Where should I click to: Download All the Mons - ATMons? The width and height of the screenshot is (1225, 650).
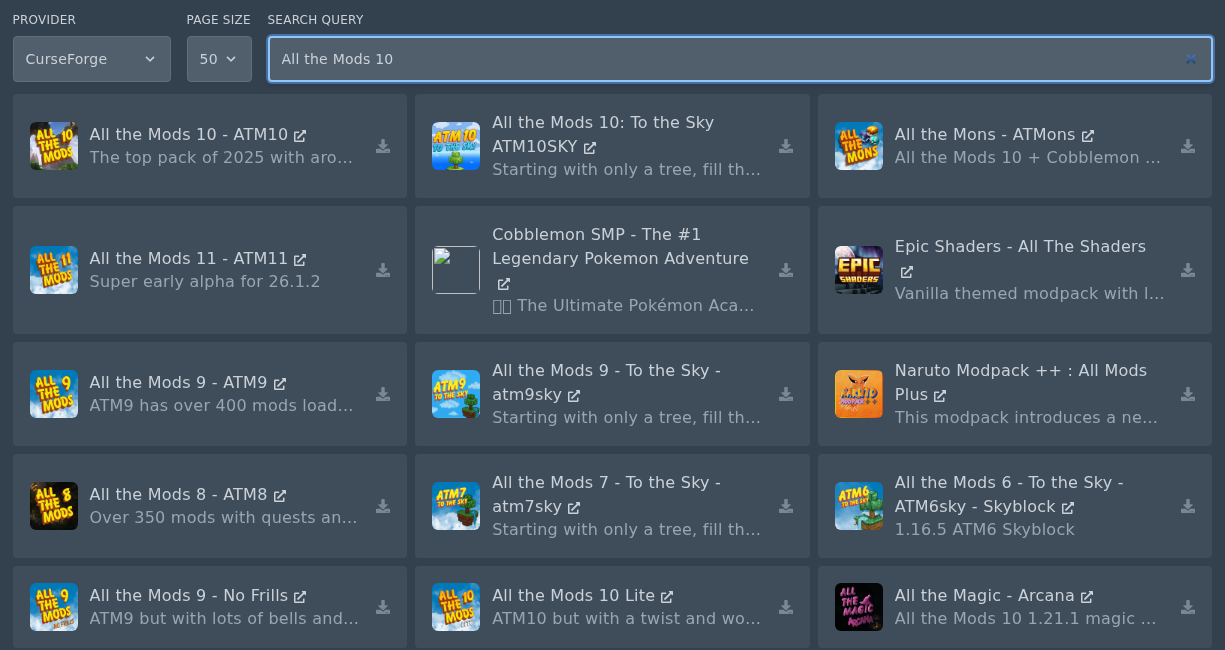(x=1188, y=146)
